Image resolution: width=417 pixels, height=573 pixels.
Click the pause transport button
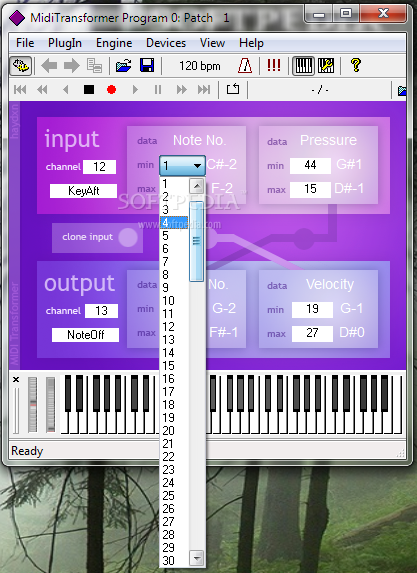[158, 90]
